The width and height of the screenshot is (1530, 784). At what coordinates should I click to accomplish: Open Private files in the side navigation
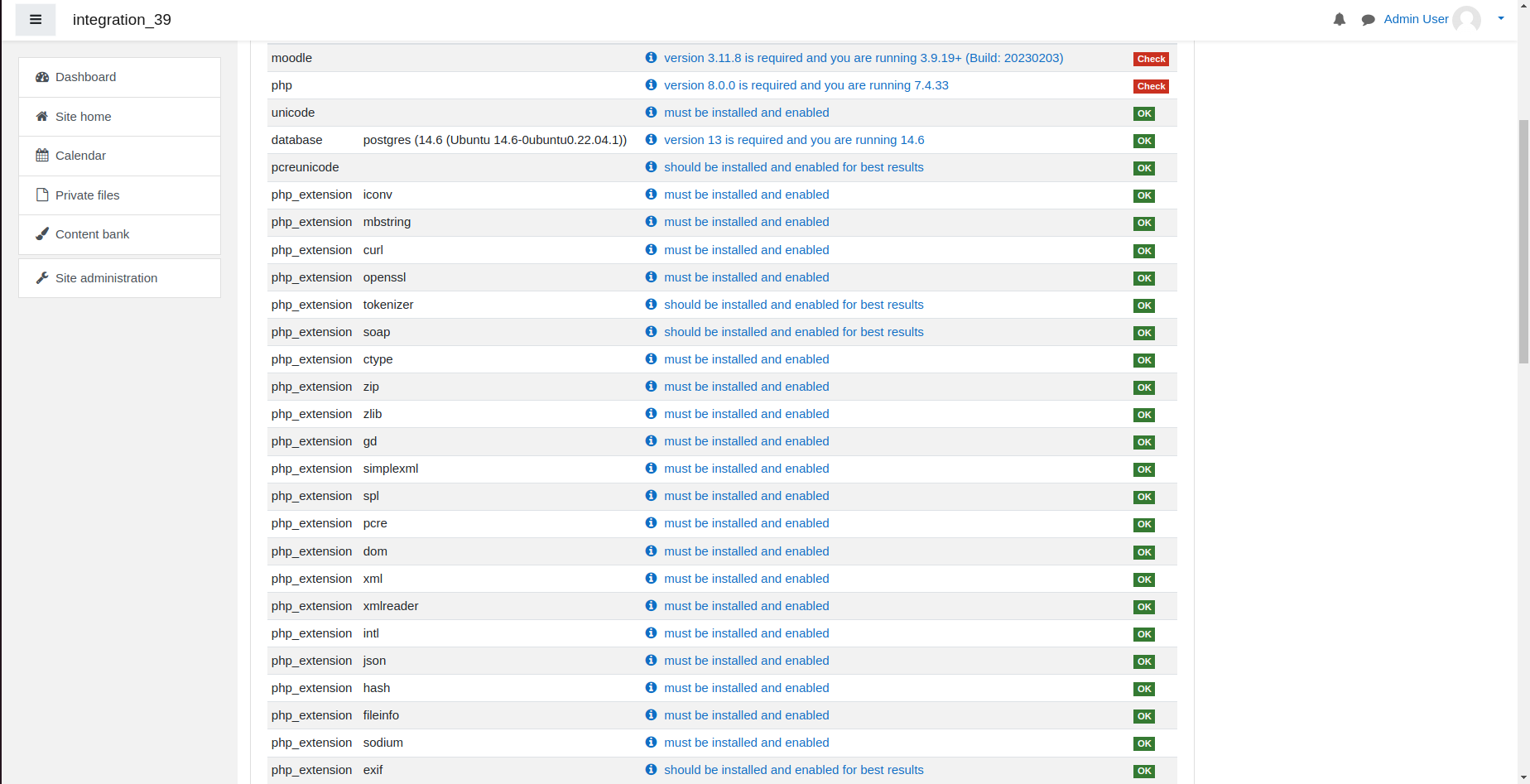pos(119,195)
